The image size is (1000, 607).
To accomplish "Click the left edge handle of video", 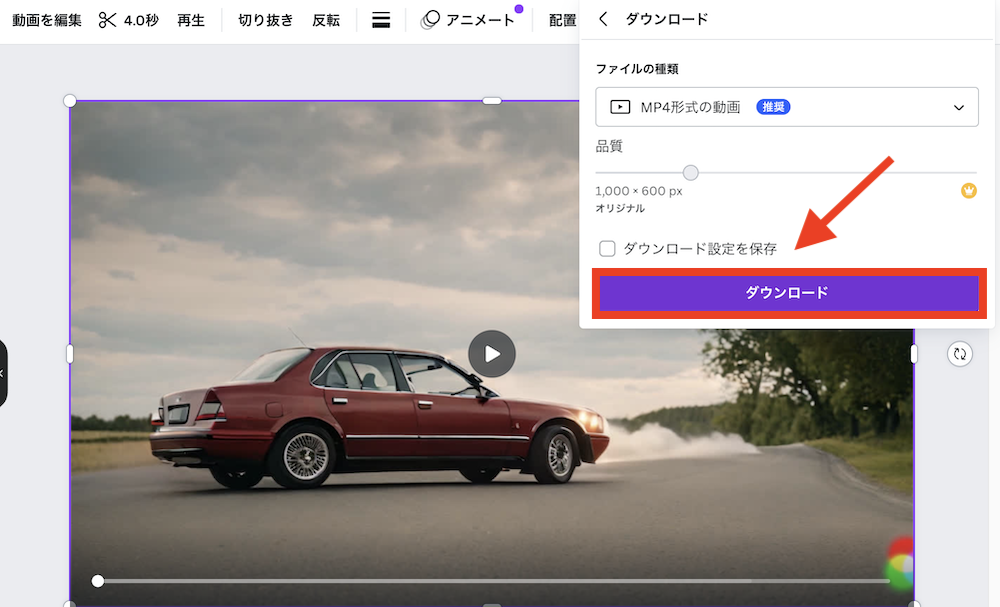I will click(x=70, y=353).
